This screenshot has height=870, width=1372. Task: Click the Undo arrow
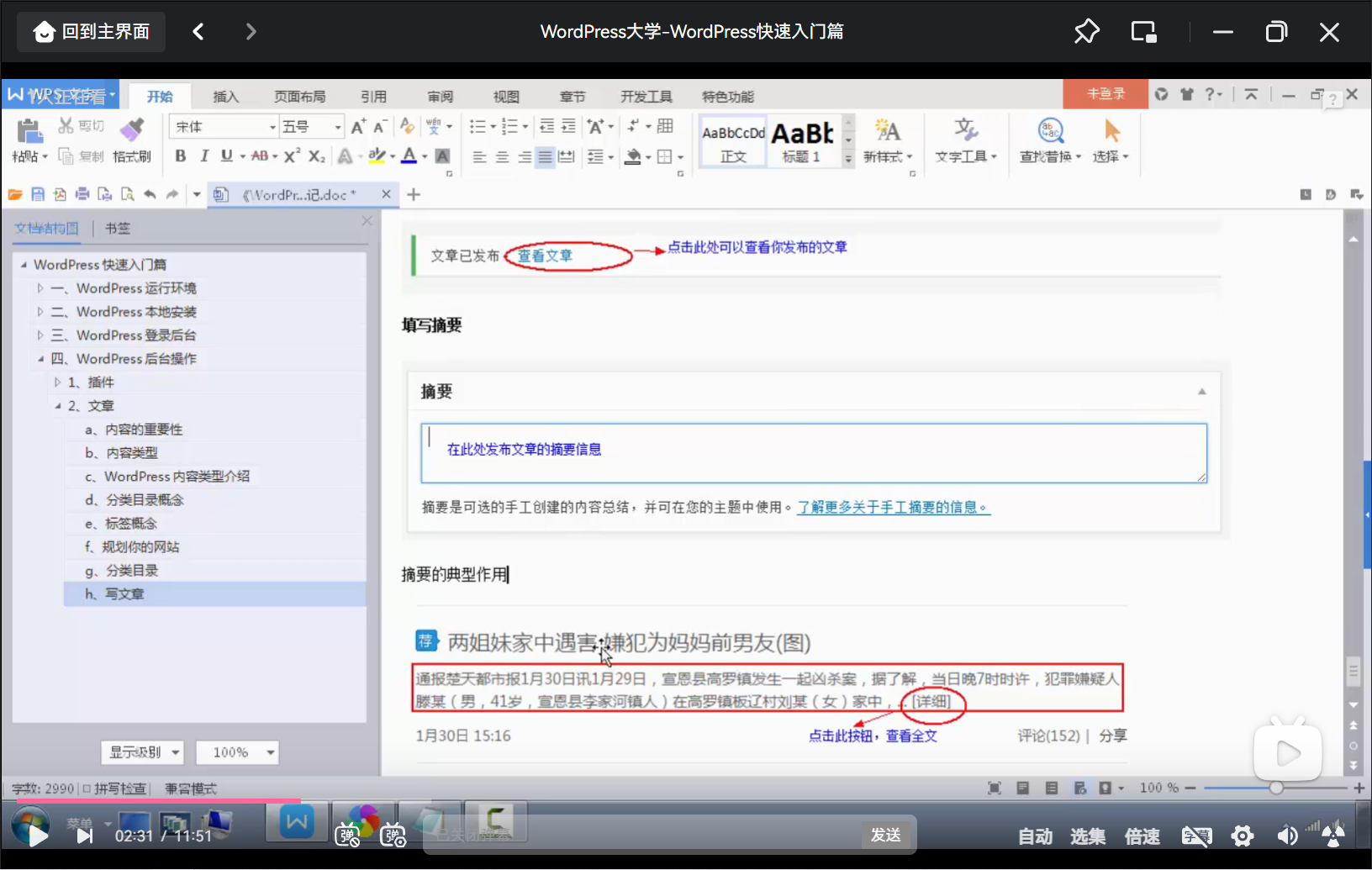(x=150, y=195)
